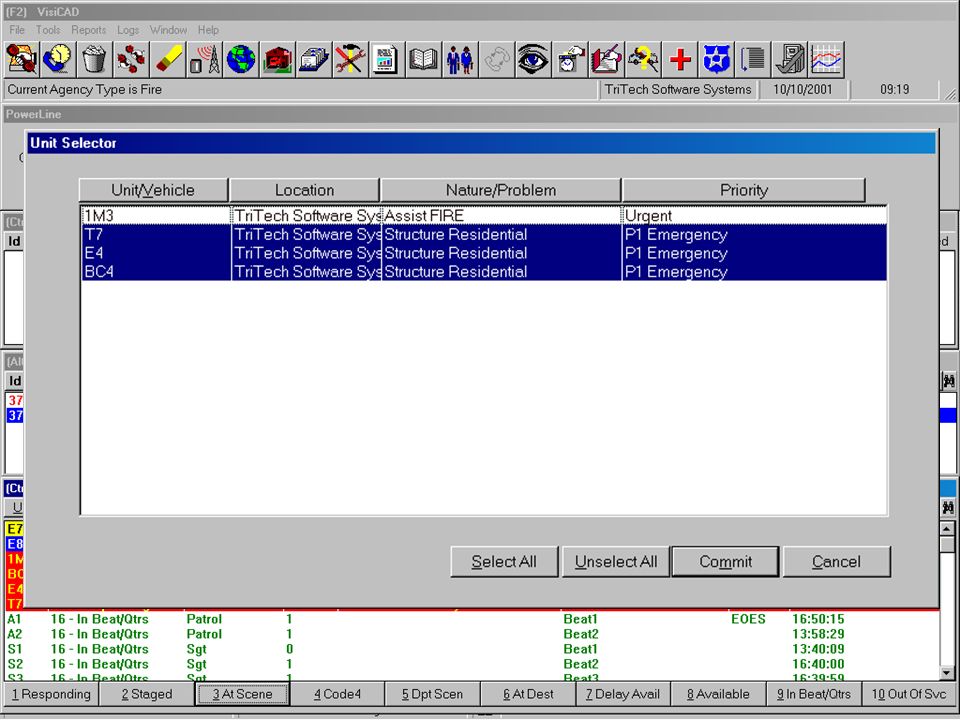Viewport: 960px width, 720px height.
Task: Click the 8 Available status button
Action: click(x=718, y=694)
